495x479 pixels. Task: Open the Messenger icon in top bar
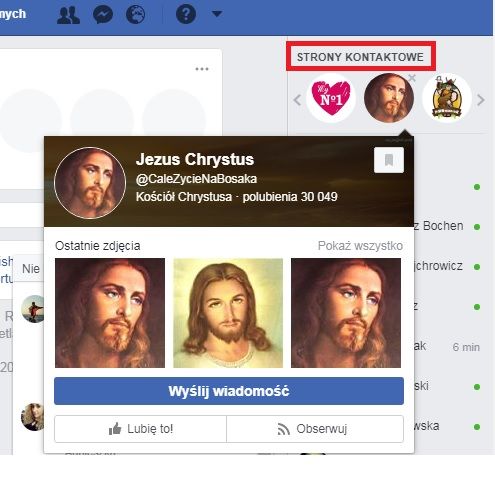(103, 15)
